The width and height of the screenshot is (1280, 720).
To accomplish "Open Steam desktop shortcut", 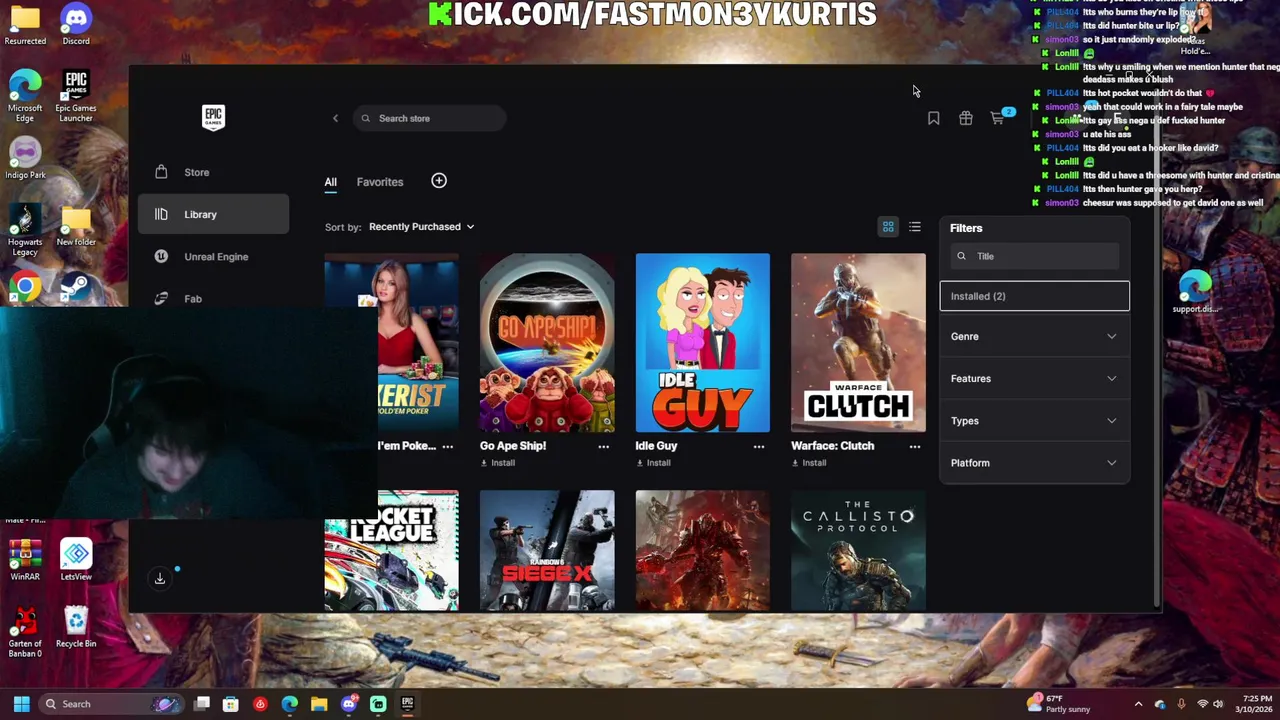I will click(76, 288).
